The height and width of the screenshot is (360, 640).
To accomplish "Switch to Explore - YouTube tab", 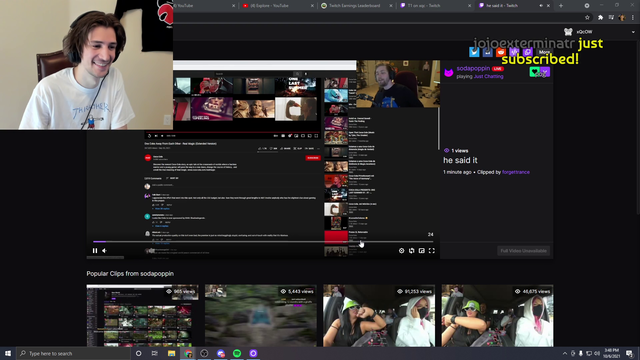I will pyautogui.click(x=277, y=6).
